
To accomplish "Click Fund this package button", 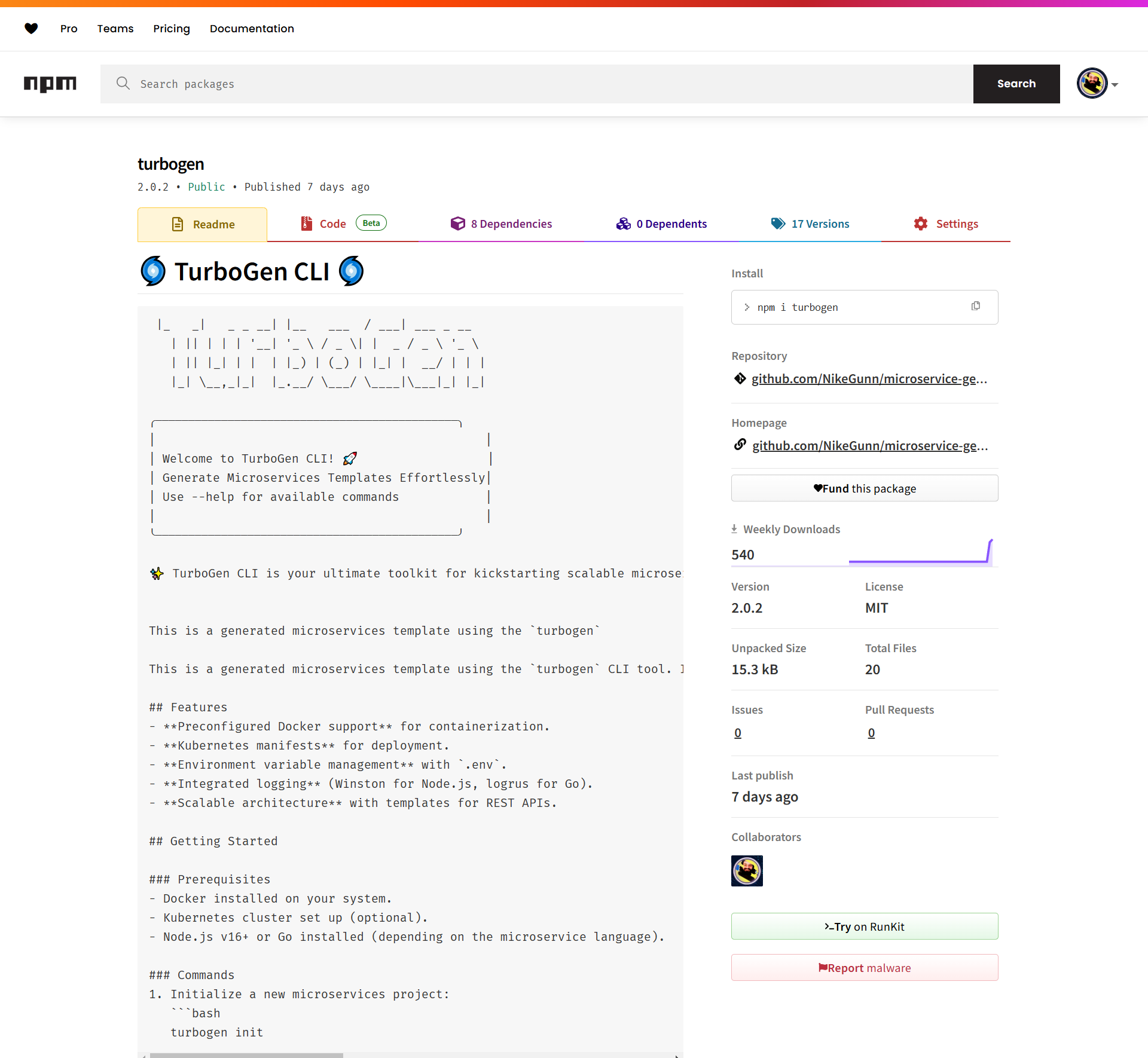I will click(865, 488).
